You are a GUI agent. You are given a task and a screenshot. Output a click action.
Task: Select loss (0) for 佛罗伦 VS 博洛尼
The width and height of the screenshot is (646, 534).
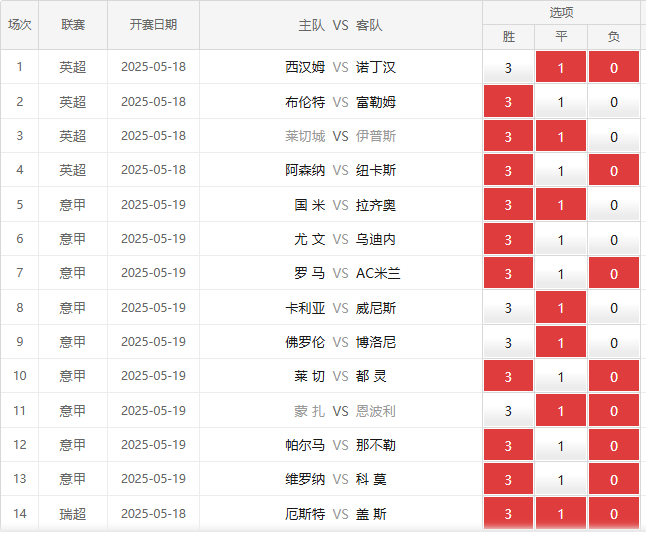point(614,342)
